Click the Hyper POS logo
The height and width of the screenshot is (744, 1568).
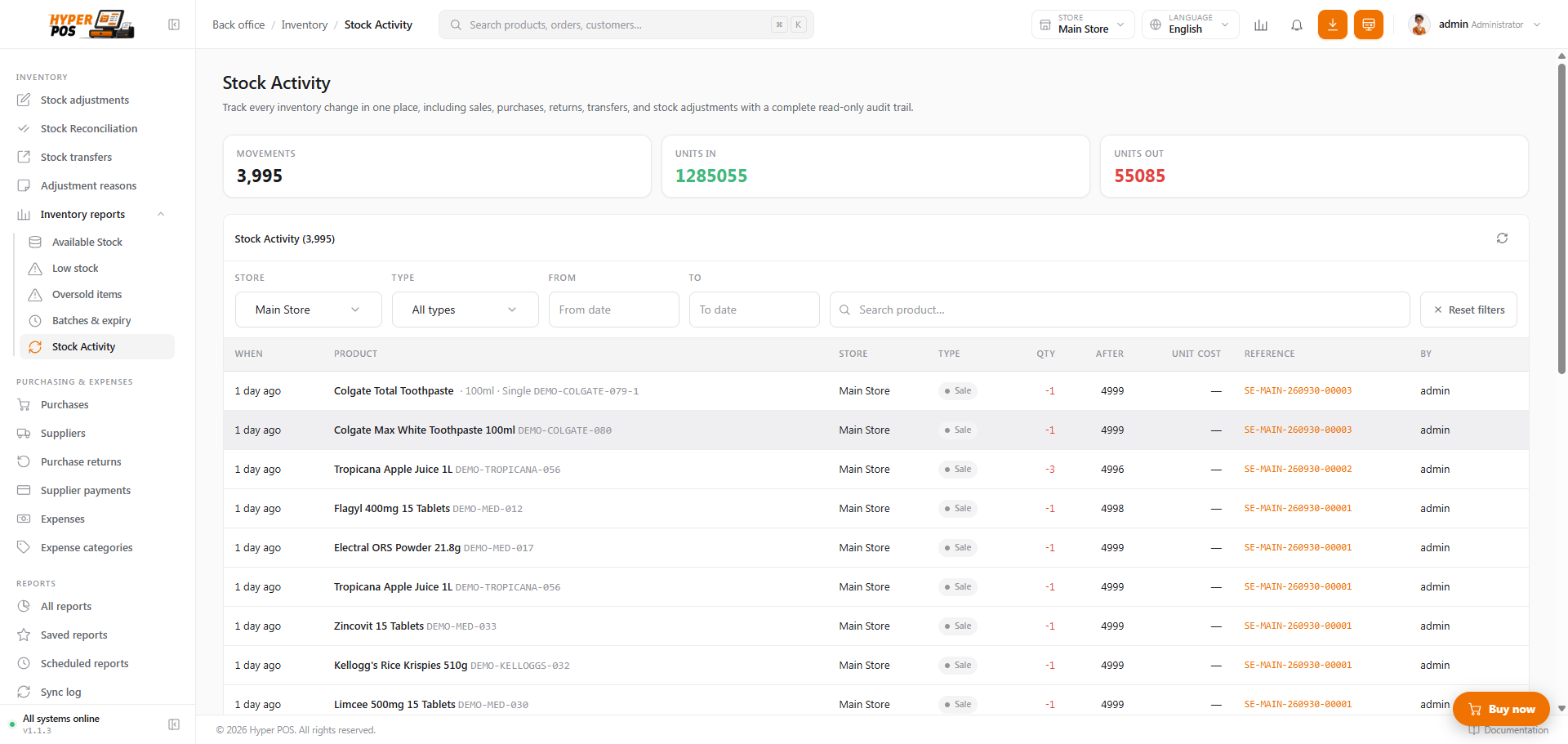(x=91, y=25)
